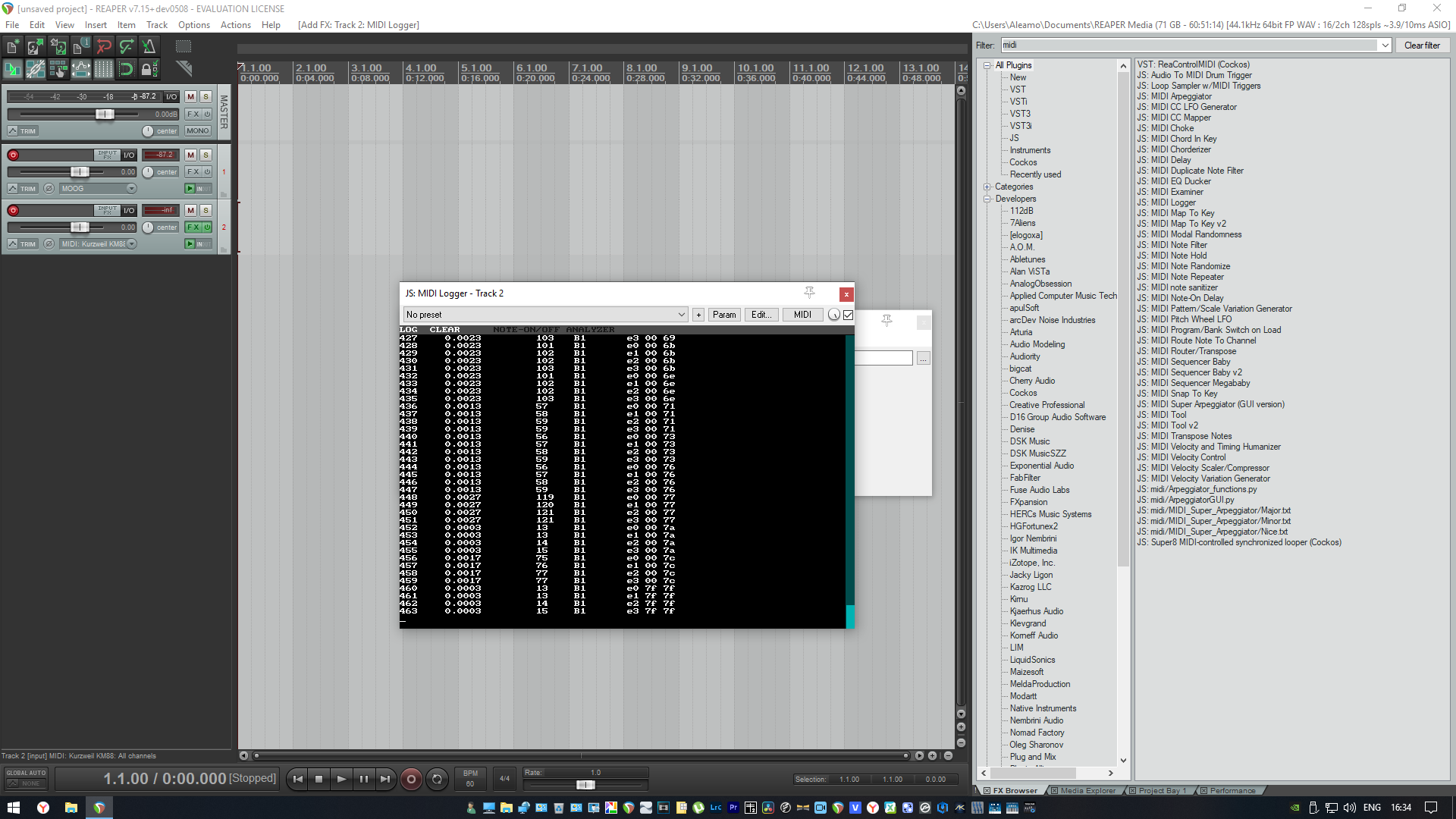The image size is (1456, 819).
Task: Toggle the transport repeat loop button
Action: pyautogui.click(x=437, y=779)
